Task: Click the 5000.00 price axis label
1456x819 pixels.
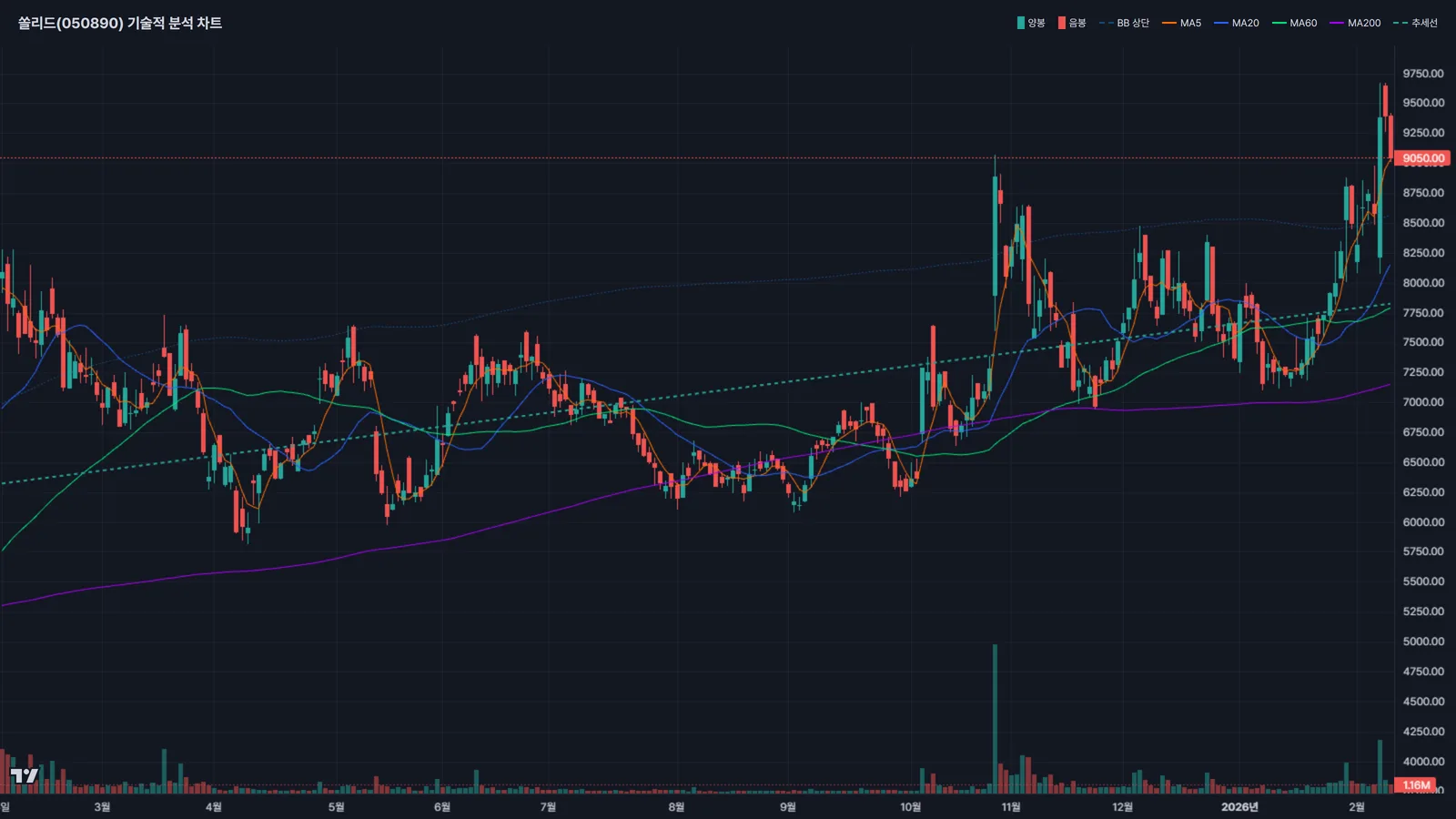Action: [1423, 642]
